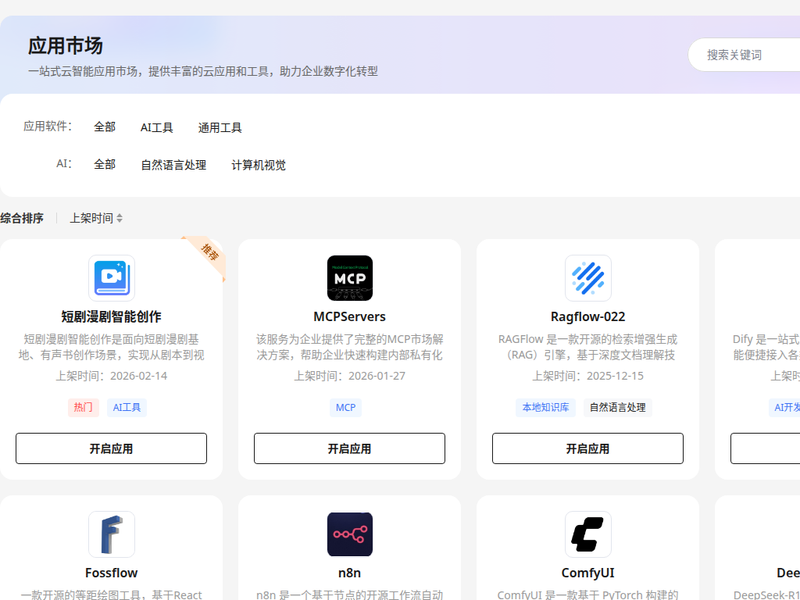Click the MCP tag on MCPServers card
The height and width of the screenshot is (600, 800).
pos(345,407)
